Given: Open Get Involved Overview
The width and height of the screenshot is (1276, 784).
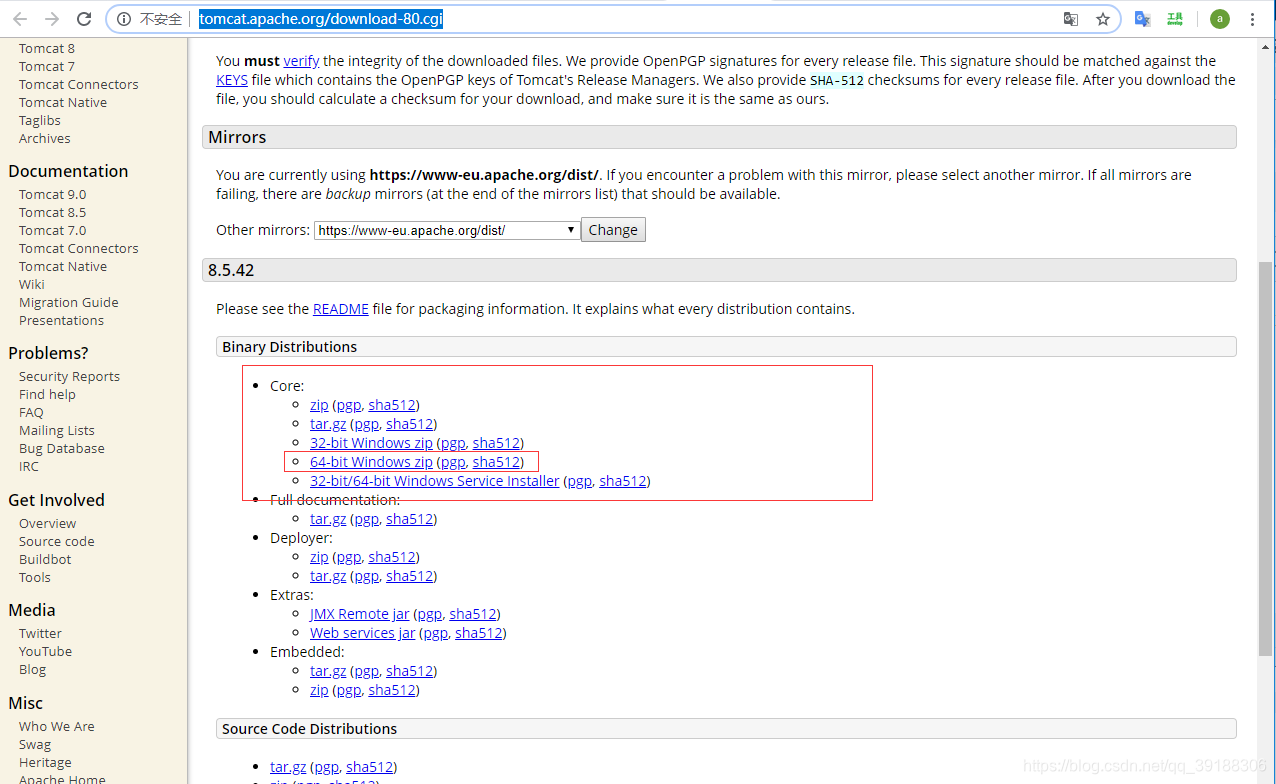Looking at the screenshot, I should click(48, 523).
